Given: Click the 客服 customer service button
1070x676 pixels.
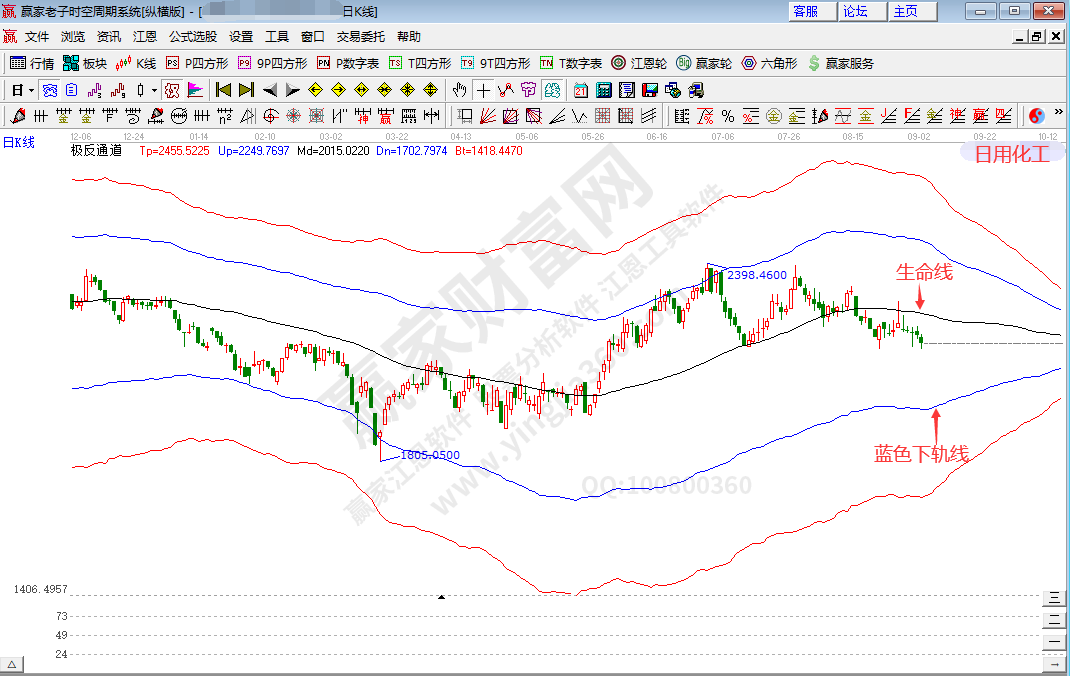Looking at the screenshot, I should [806, 11].
